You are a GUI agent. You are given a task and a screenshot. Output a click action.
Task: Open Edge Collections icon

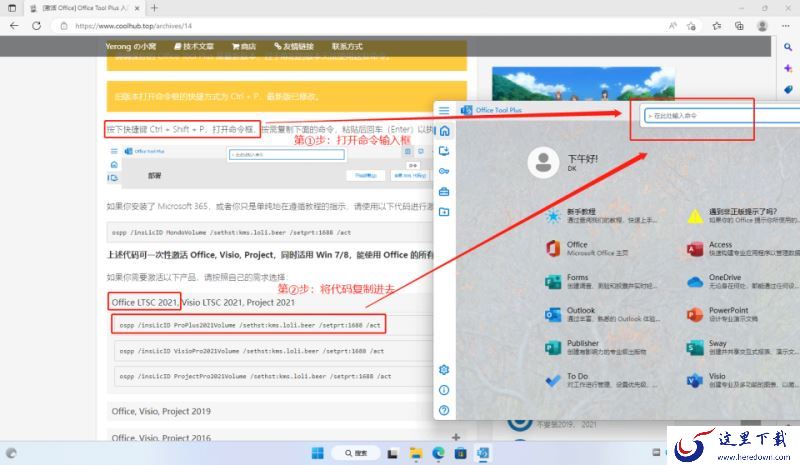click(739, 26)
